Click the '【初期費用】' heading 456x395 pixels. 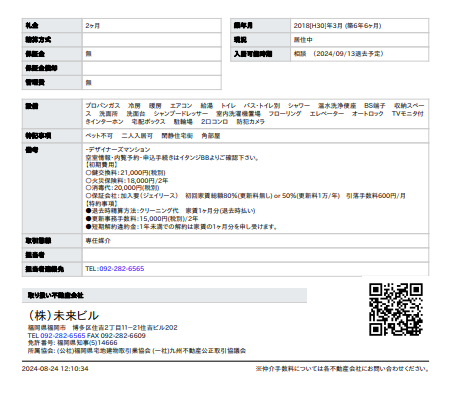click(x=101, y=165)
